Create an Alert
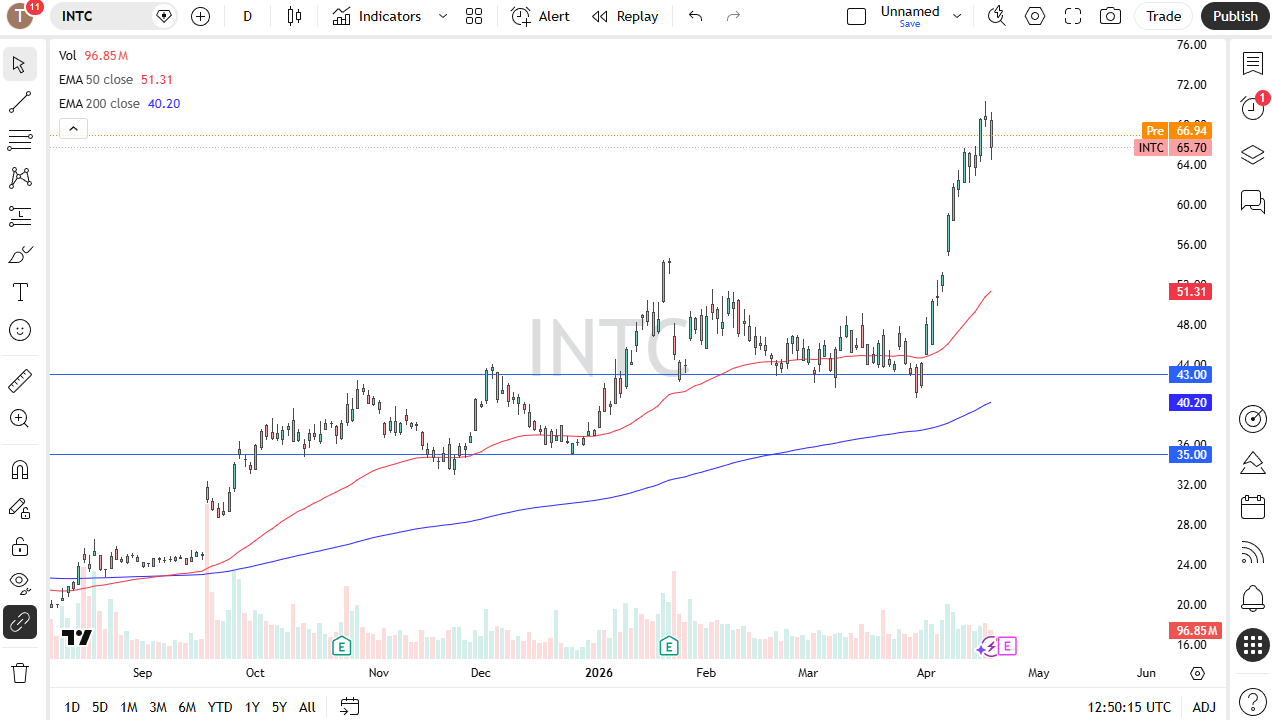This screenshot has width=1272, height=720. pyautogui.click(x=540, y=16)
